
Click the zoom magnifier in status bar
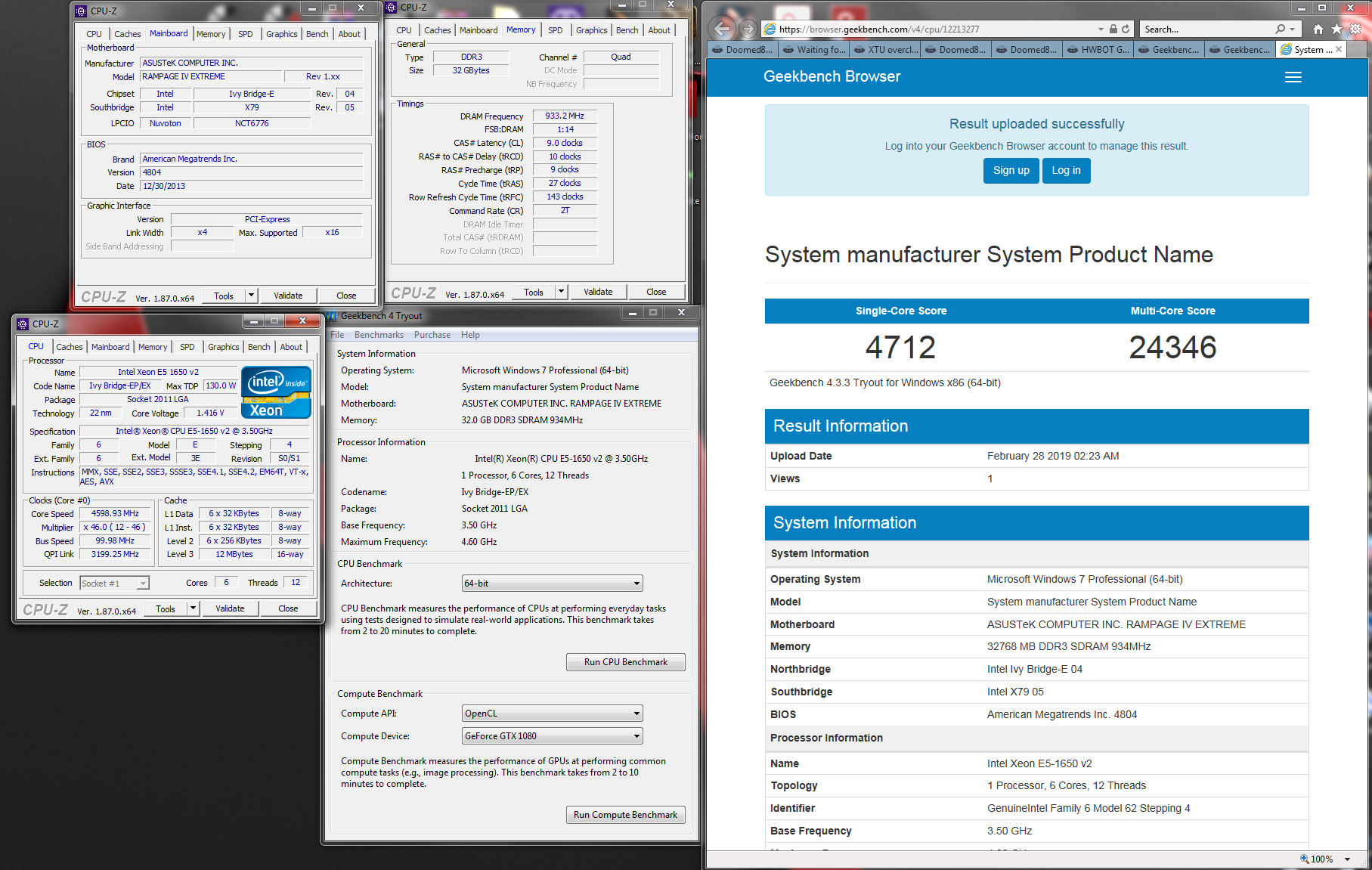1304,859
